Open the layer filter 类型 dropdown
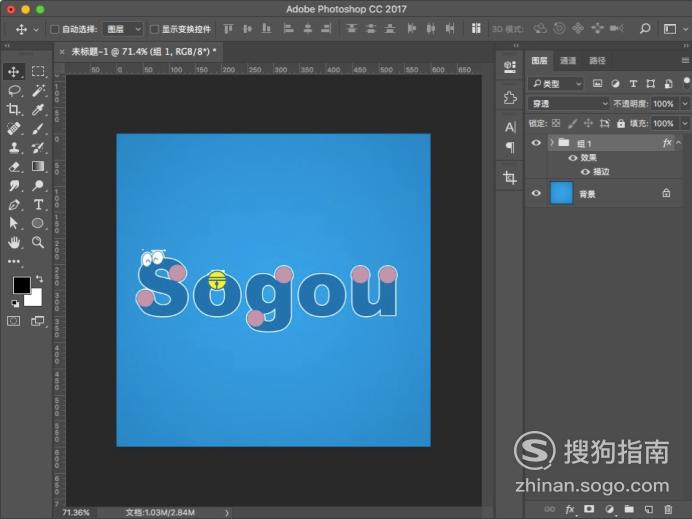The image size is (692, 519). (x=556, y=83)
